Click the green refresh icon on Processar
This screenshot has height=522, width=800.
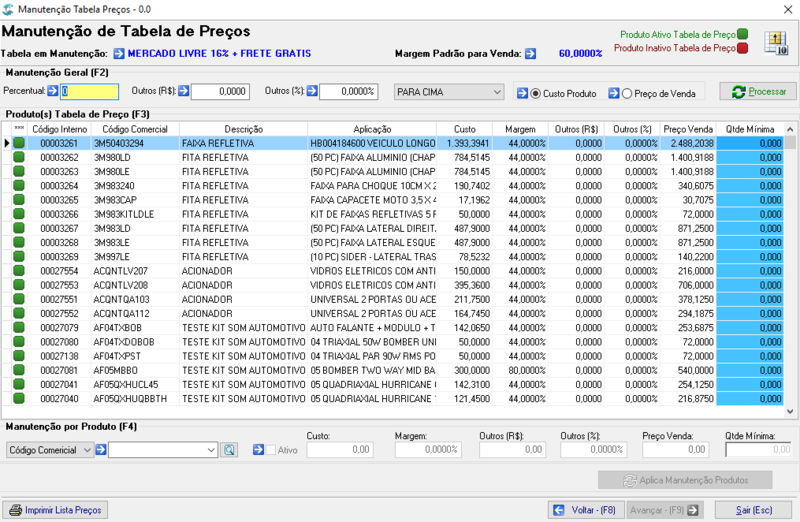(x=738, y=92)
